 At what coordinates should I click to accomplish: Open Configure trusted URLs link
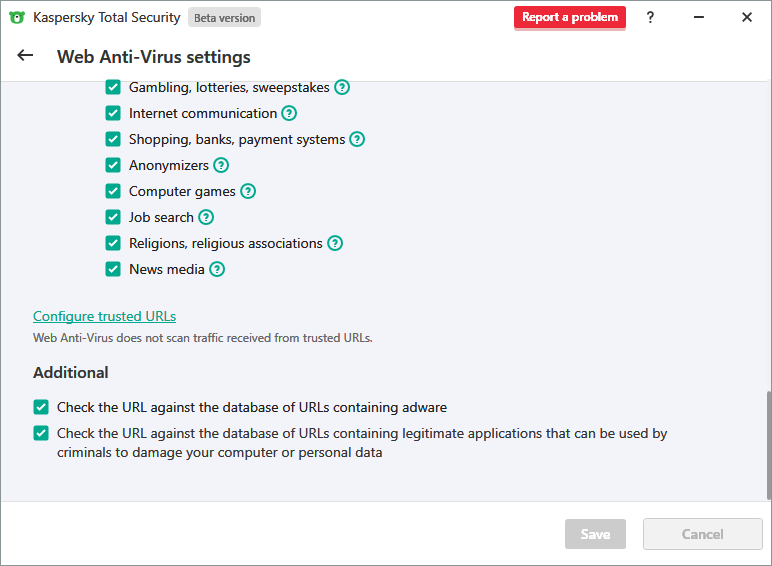coord(104,316)
